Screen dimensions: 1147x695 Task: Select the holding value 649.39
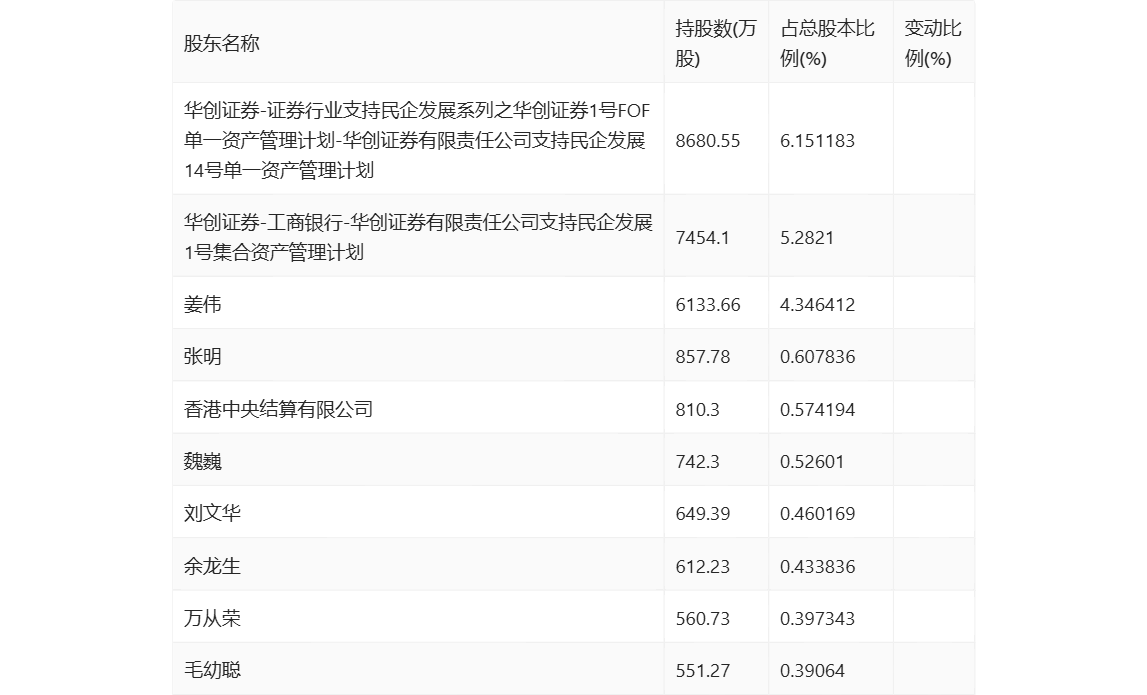(x=702, y=514)
